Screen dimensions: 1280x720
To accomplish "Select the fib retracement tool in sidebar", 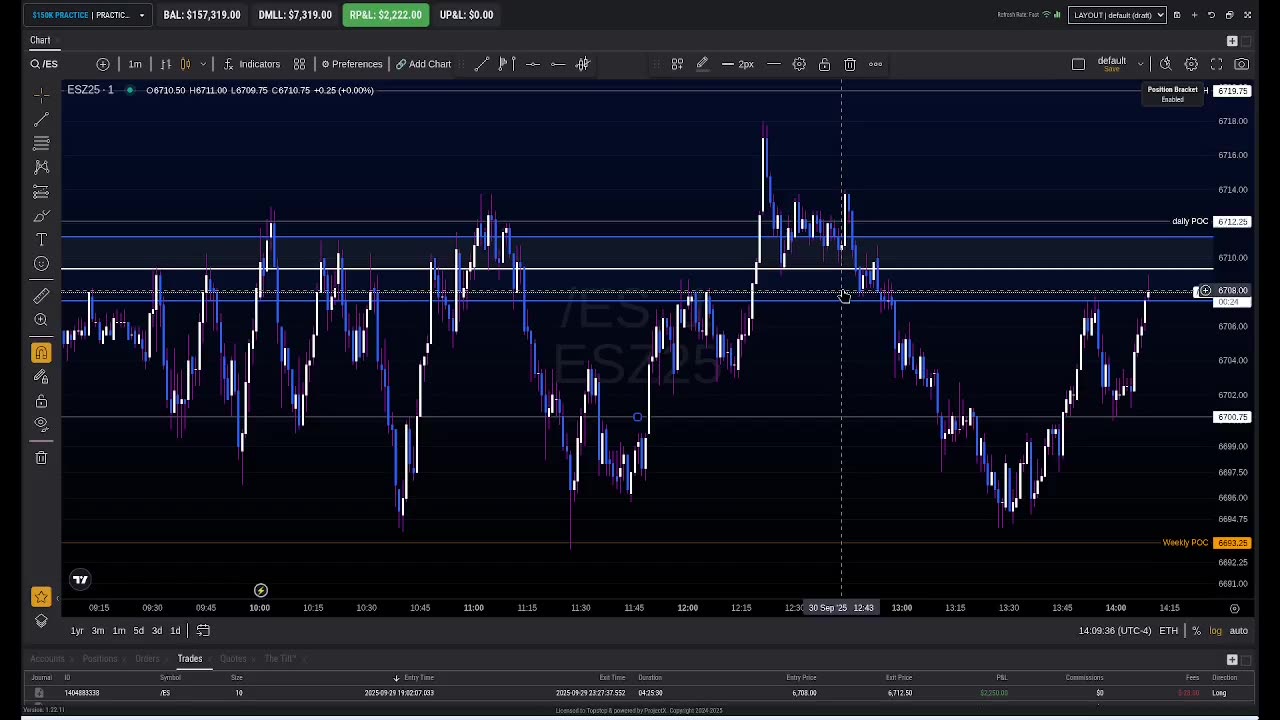I will [41, 144].
